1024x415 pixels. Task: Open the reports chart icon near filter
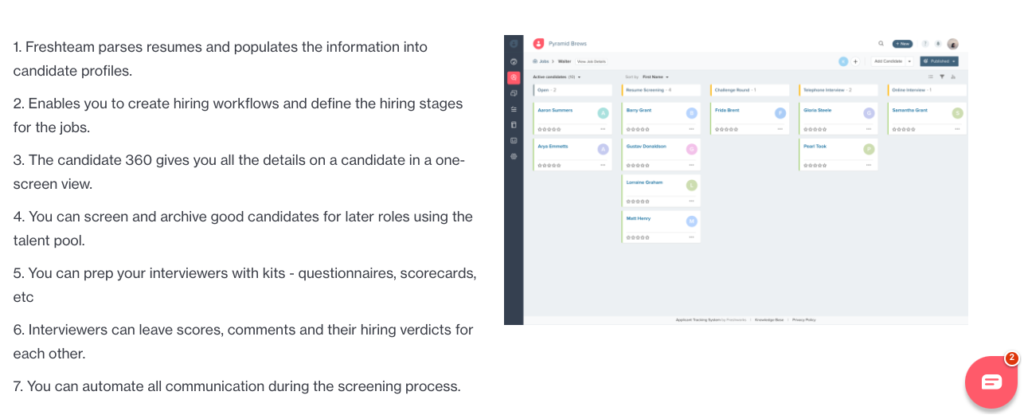click(x=953, y=76)
